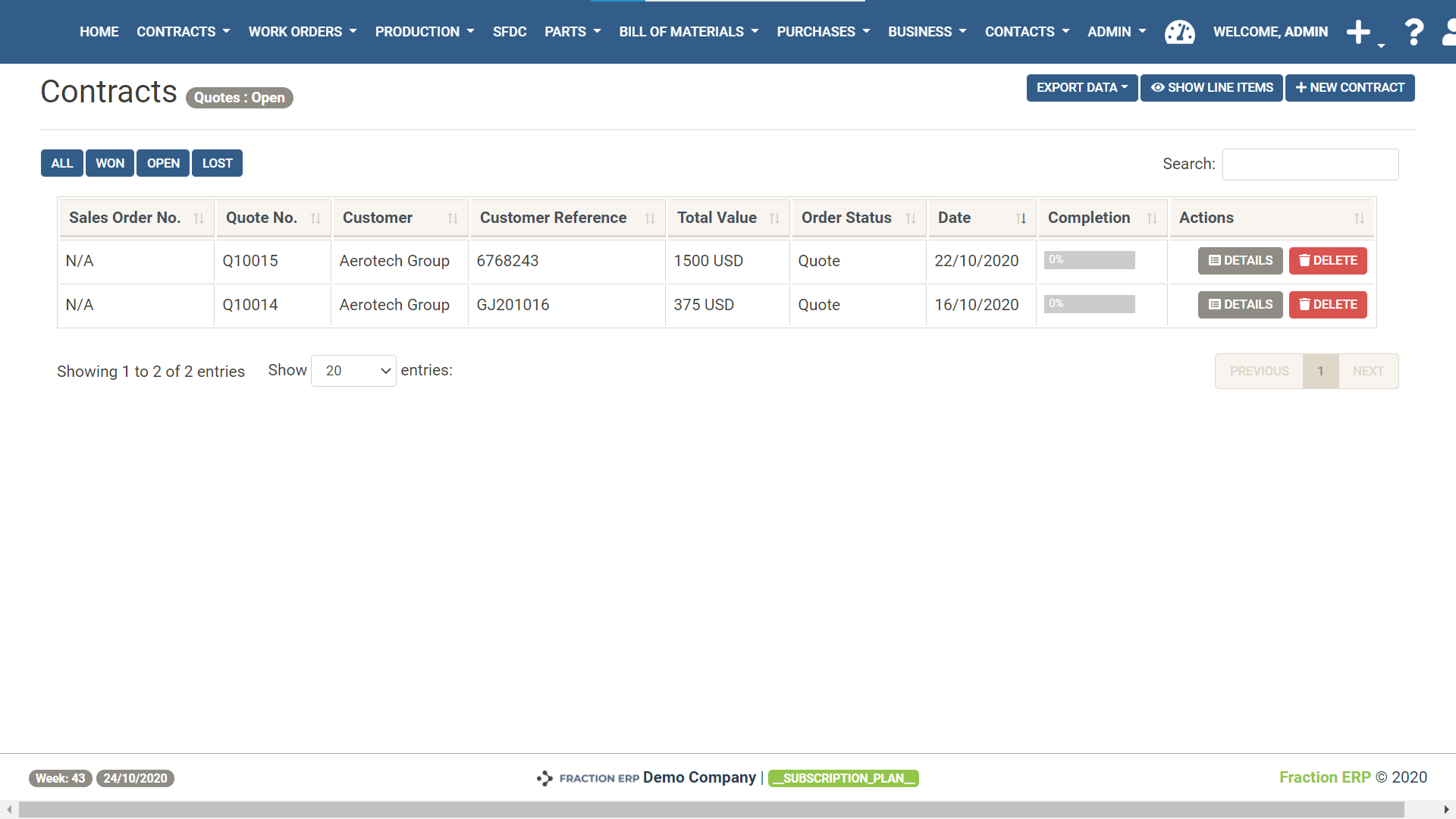Image resolution: width=1456 pixels, height=819 pixels.
Task: Filter contracts by WON status
Action: point(110,163)
